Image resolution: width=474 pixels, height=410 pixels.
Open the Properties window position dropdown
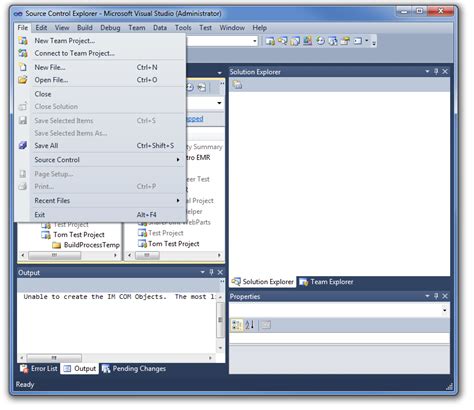[427, 296]
